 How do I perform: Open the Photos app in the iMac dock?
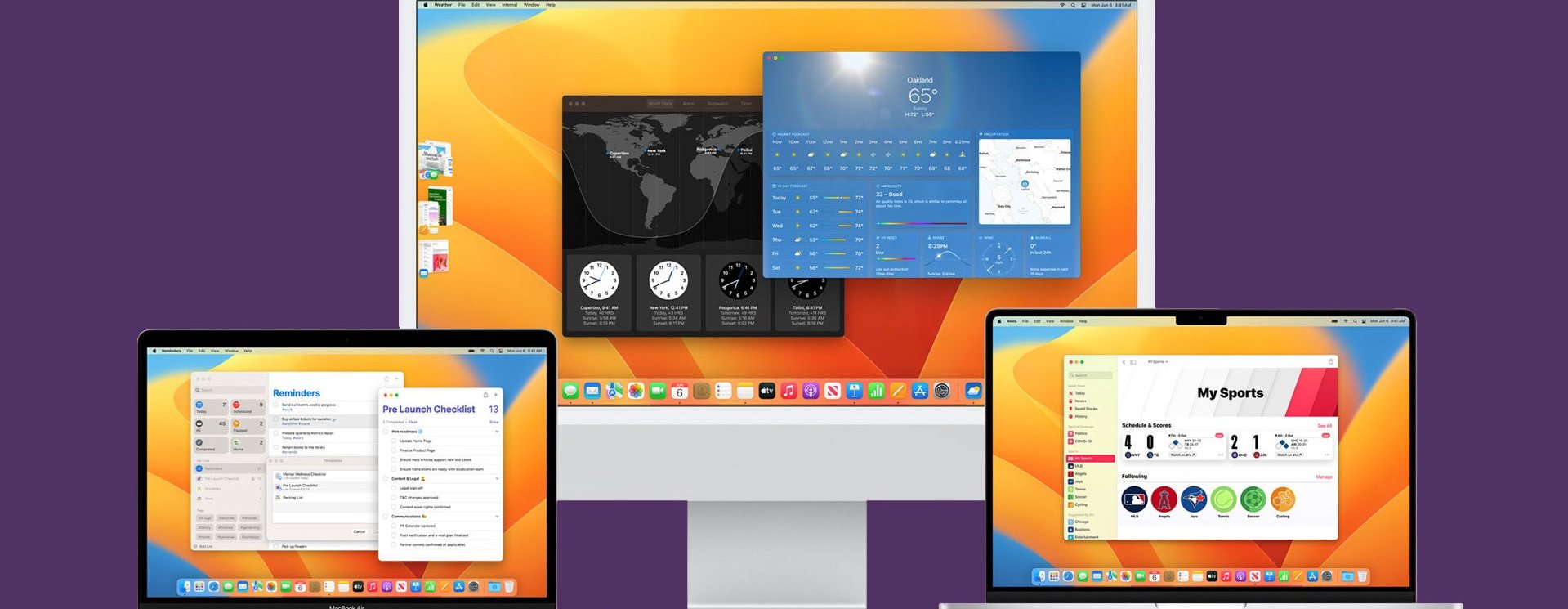pyautogui.click(x=636, y=392)
